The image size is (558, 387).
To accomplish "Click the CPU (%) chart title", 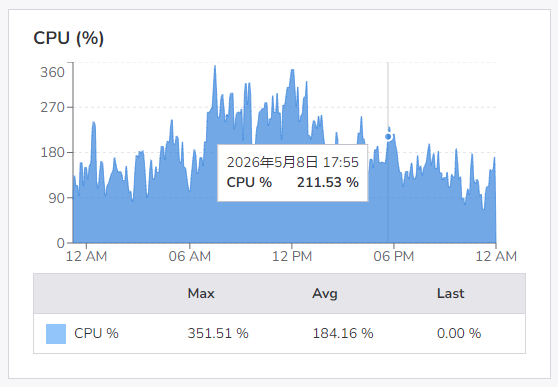I will tap(69, 38).
